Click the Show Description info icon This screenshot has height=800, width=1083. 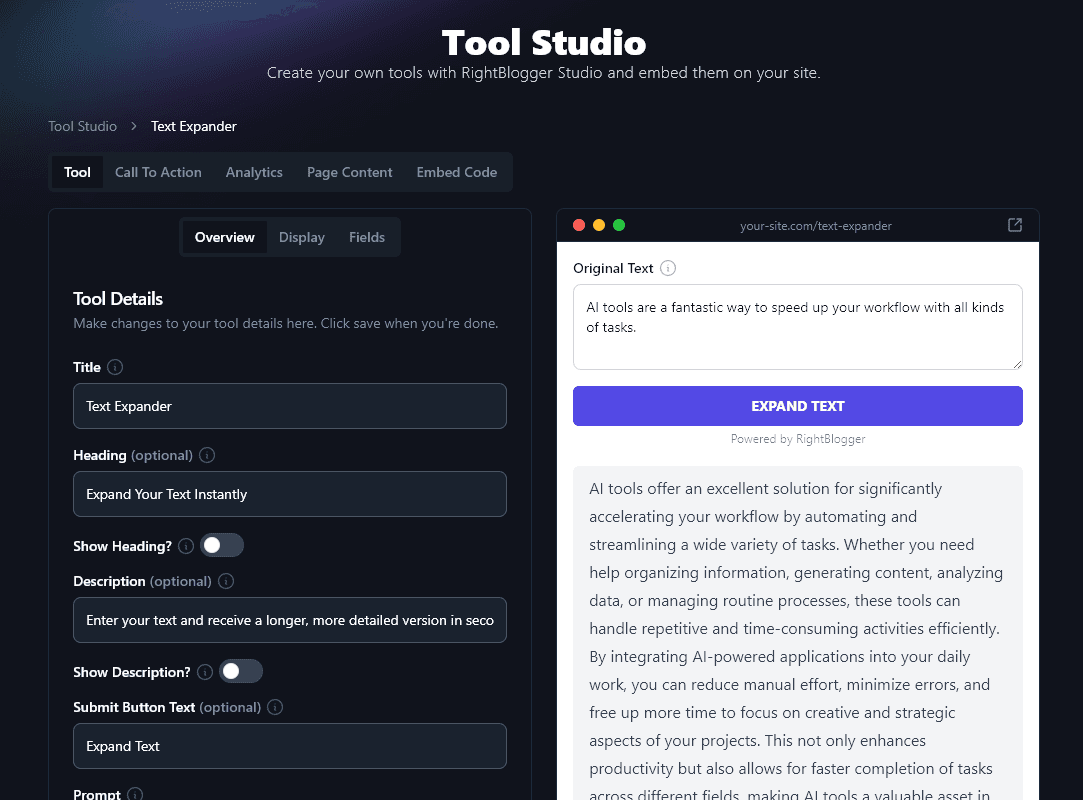click(205, 672)
